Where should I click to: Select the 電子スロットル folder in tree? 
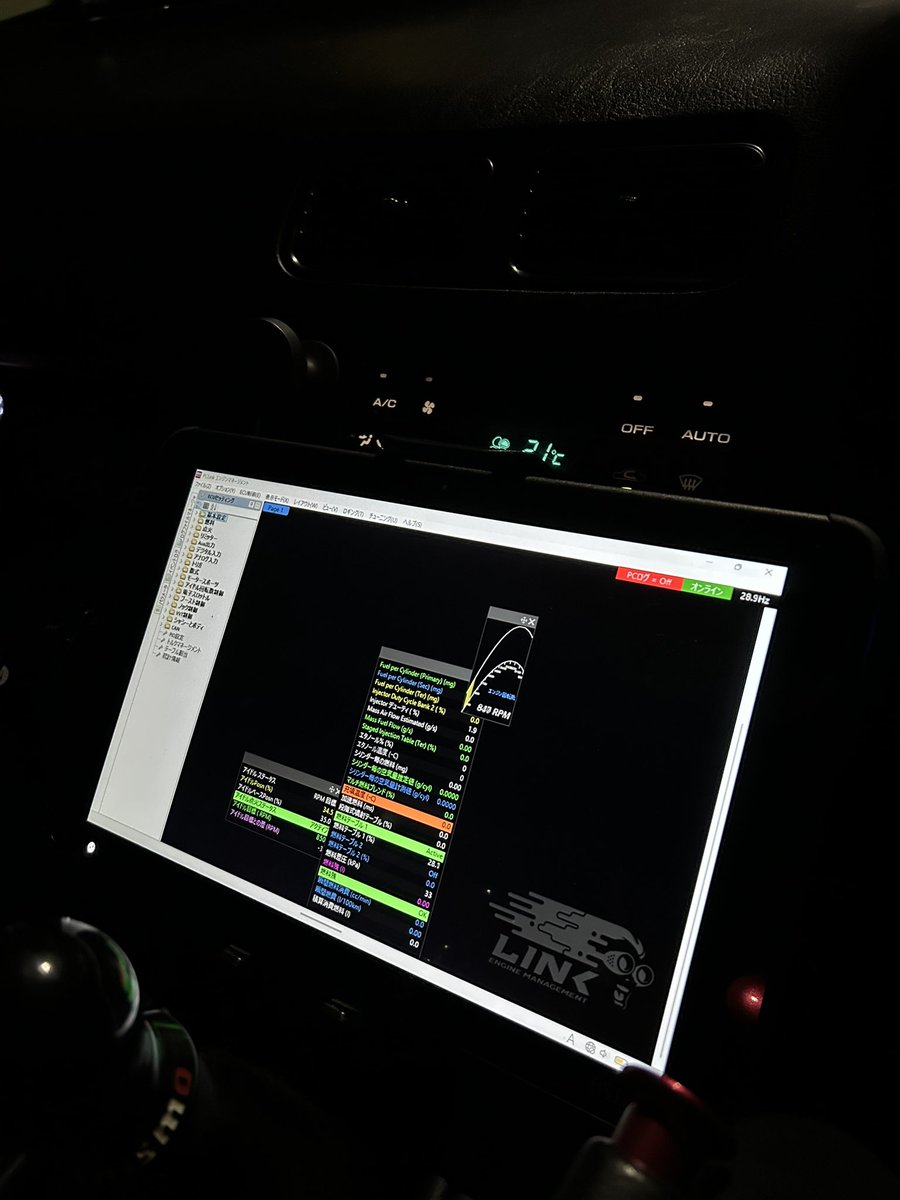pos(194,596)
